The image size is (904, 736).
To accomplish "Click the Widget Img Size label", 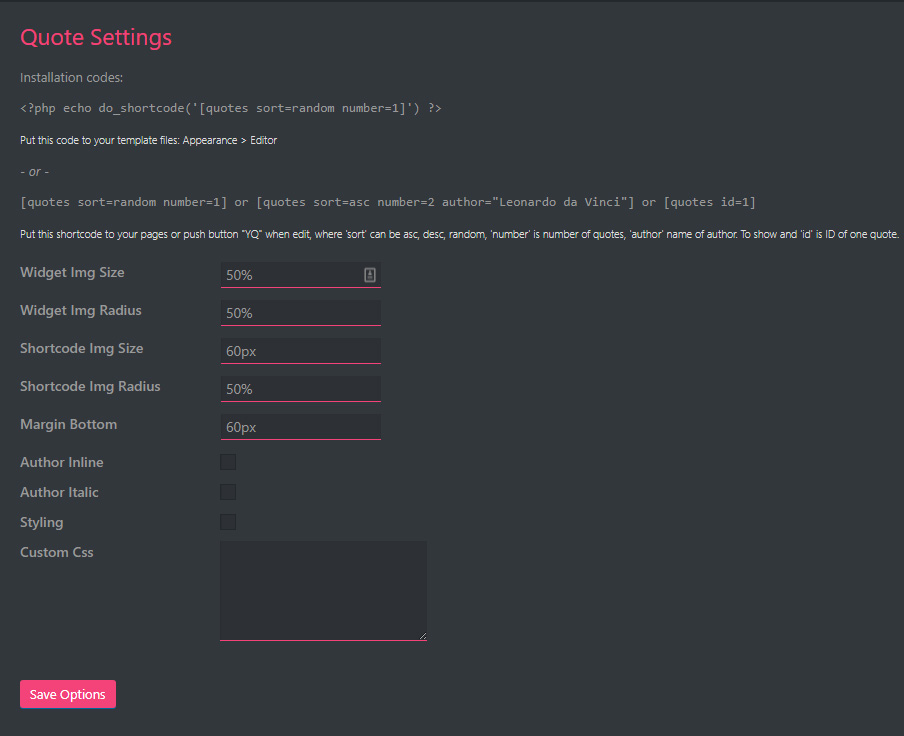I will [72, 272].
